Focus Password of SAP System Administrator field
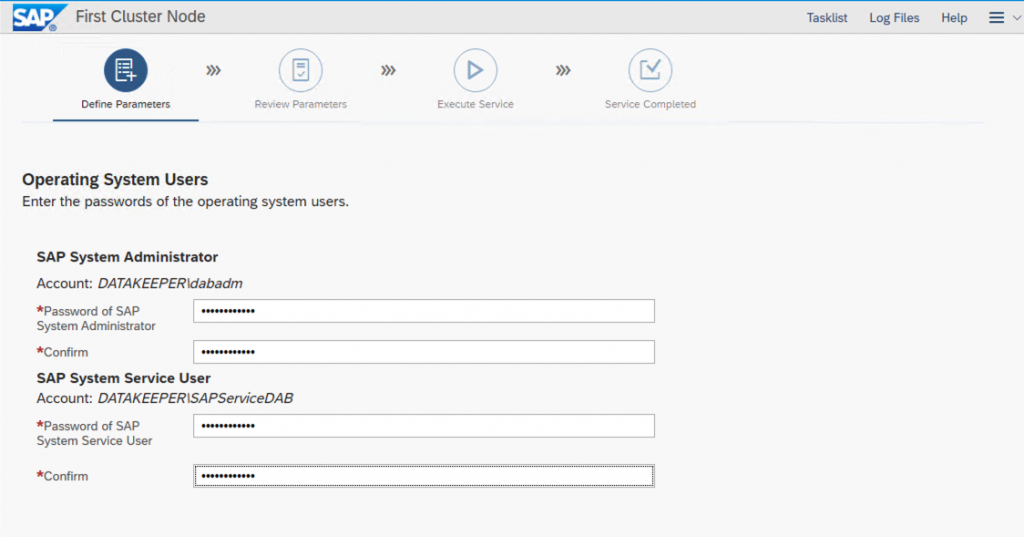 [x=424, y=311]
